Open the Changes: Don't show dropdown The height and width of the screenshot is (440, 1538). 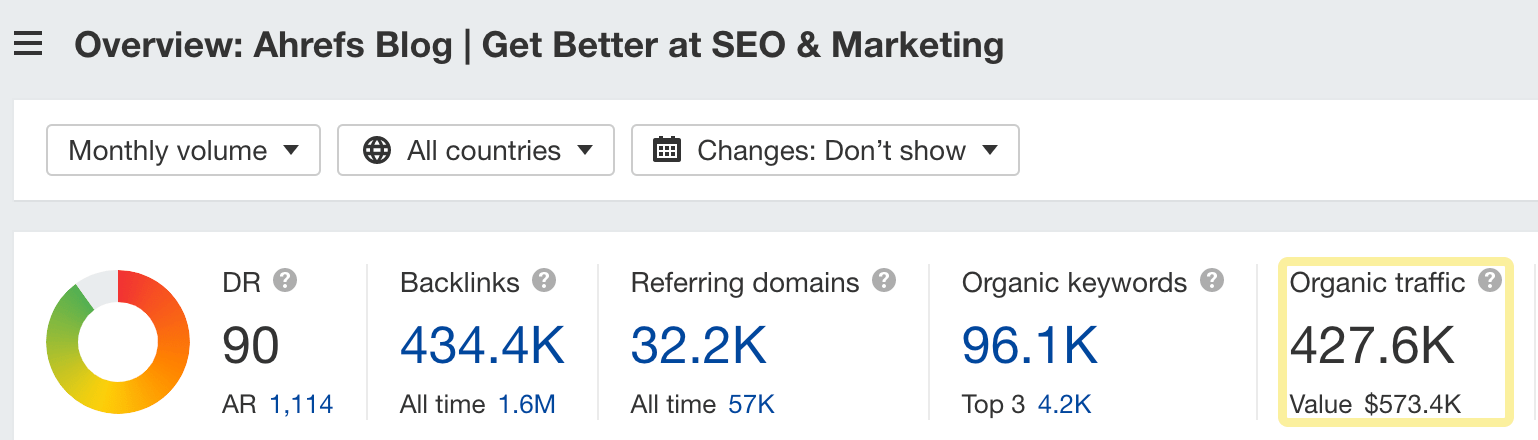click(825, 150)
